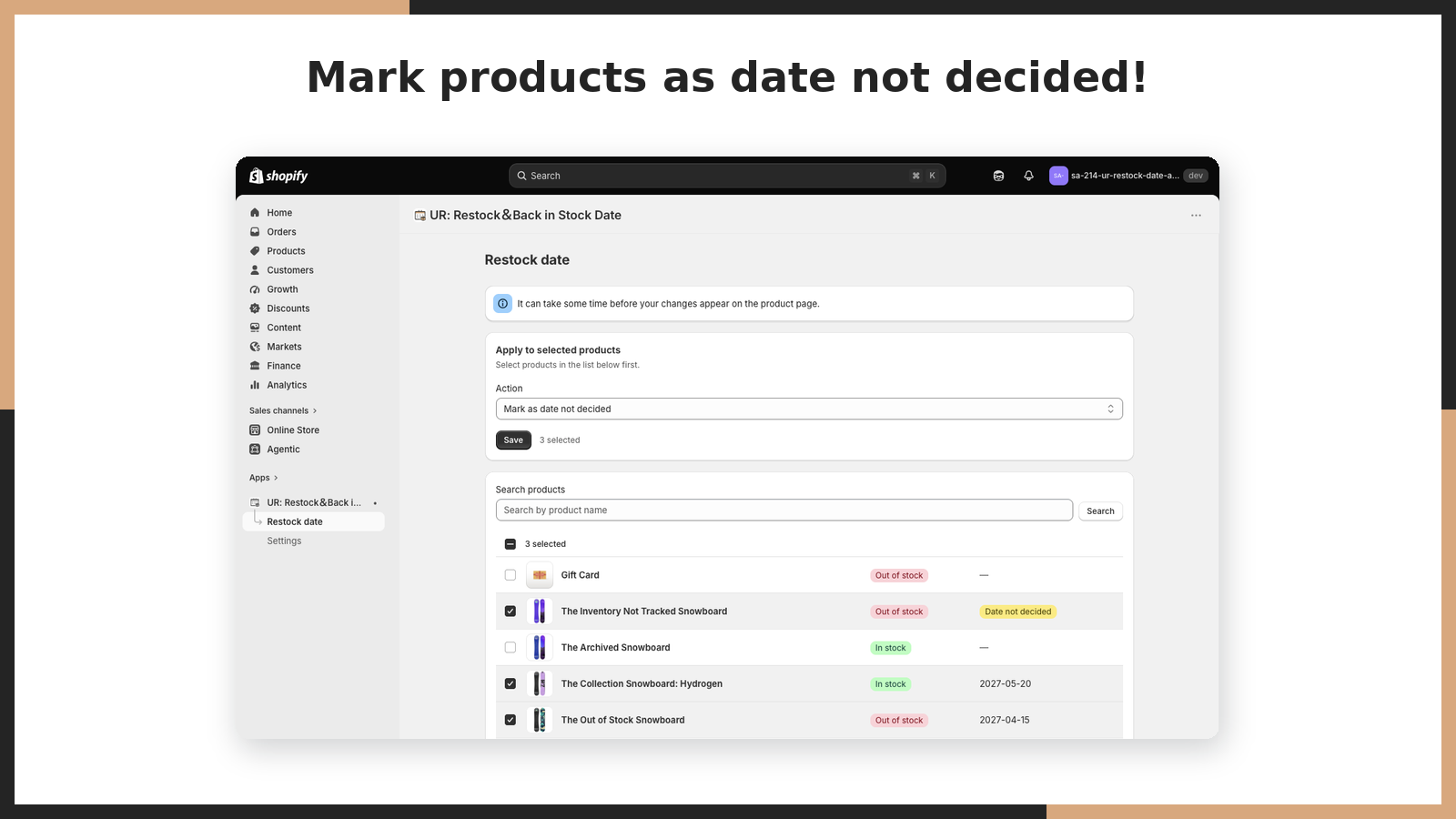Click the Discounts icon in the sidebar
Image resolution: width=1456 pixels, height=819 pixels.
(255, 308)
